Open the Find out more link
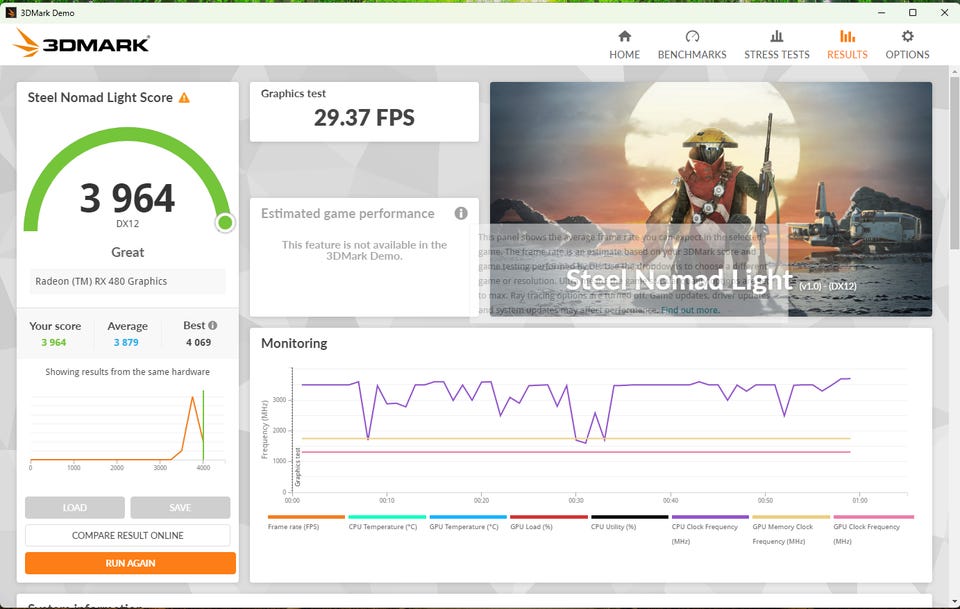 (690, 310)
